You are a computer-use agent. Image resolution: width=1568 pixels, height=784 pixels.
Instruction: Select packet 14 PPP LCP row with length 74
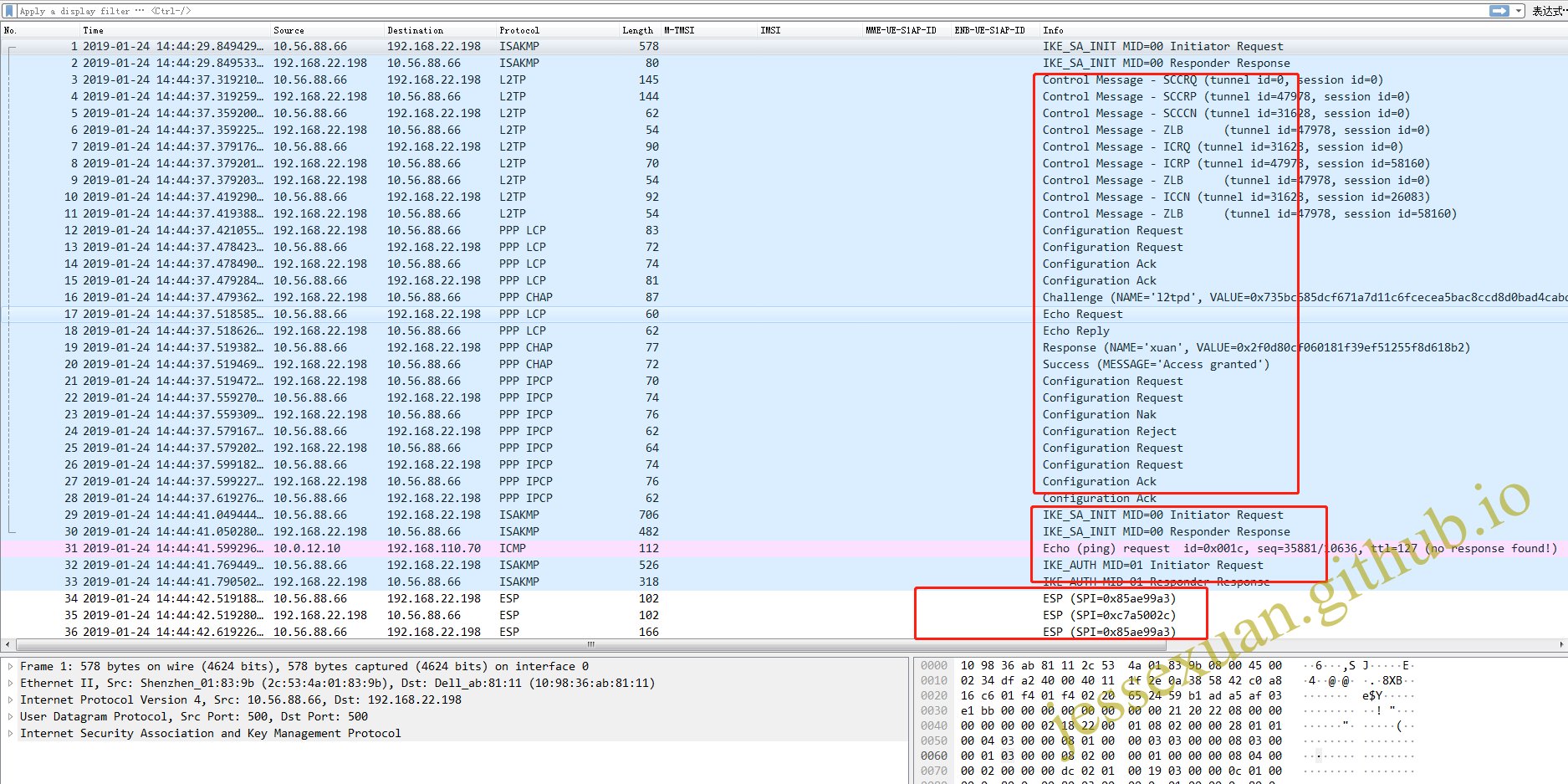784,264
